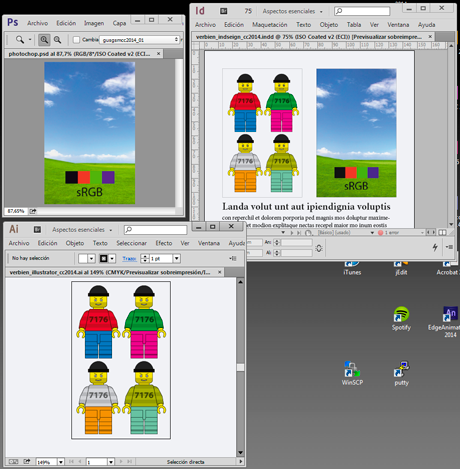
Task: Click the constrain proportions chain icon in InDesign
Action: point(319,248)
